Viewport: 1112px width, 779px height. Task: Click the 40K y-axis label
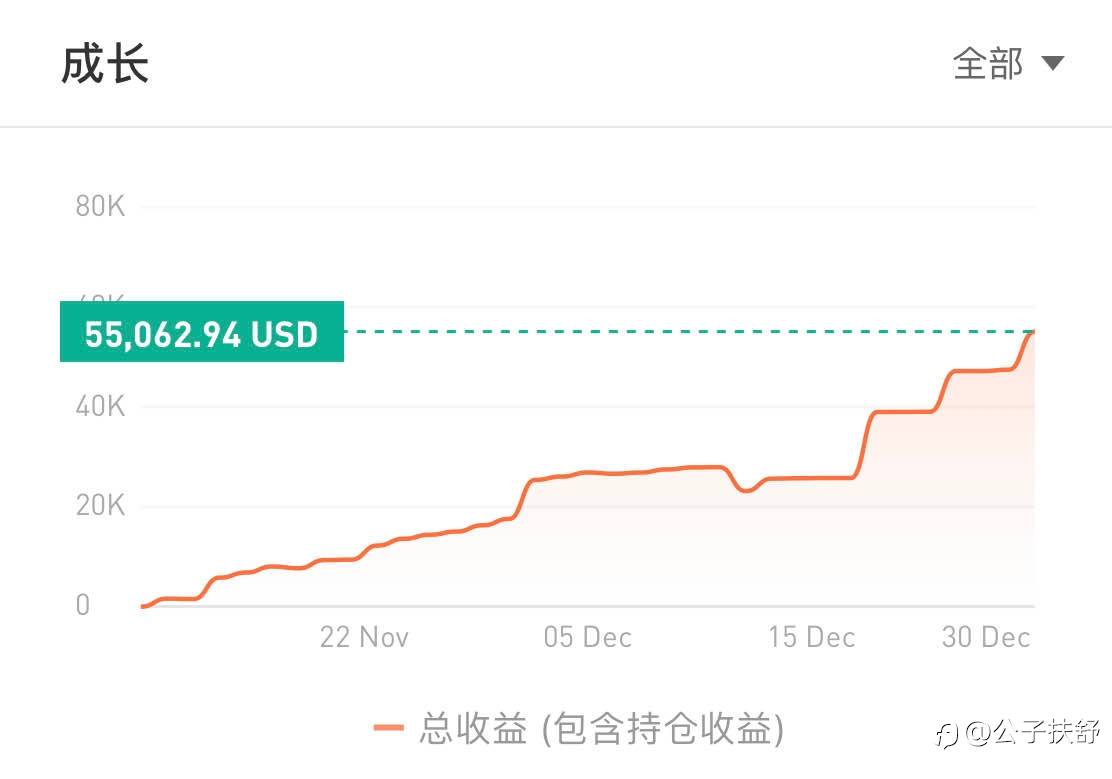[100, 406]
